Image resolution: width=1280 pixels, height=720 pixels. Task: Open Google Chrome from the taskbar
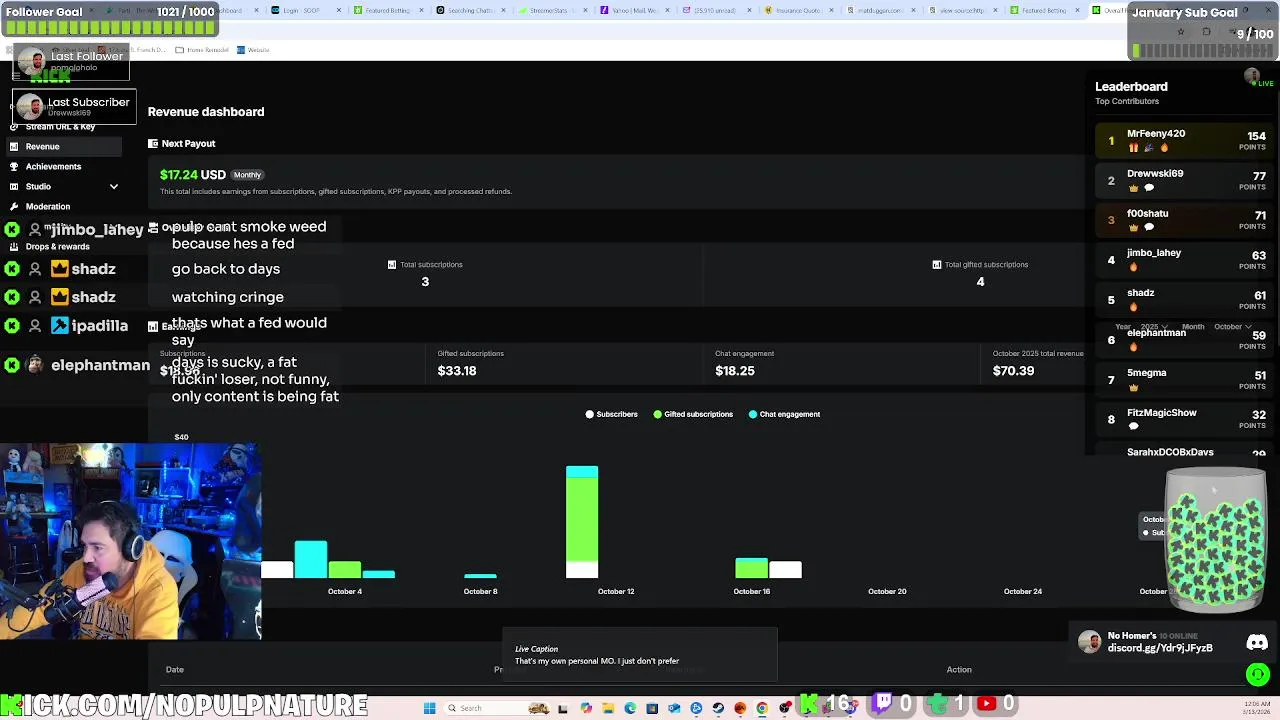pos(762,708)
